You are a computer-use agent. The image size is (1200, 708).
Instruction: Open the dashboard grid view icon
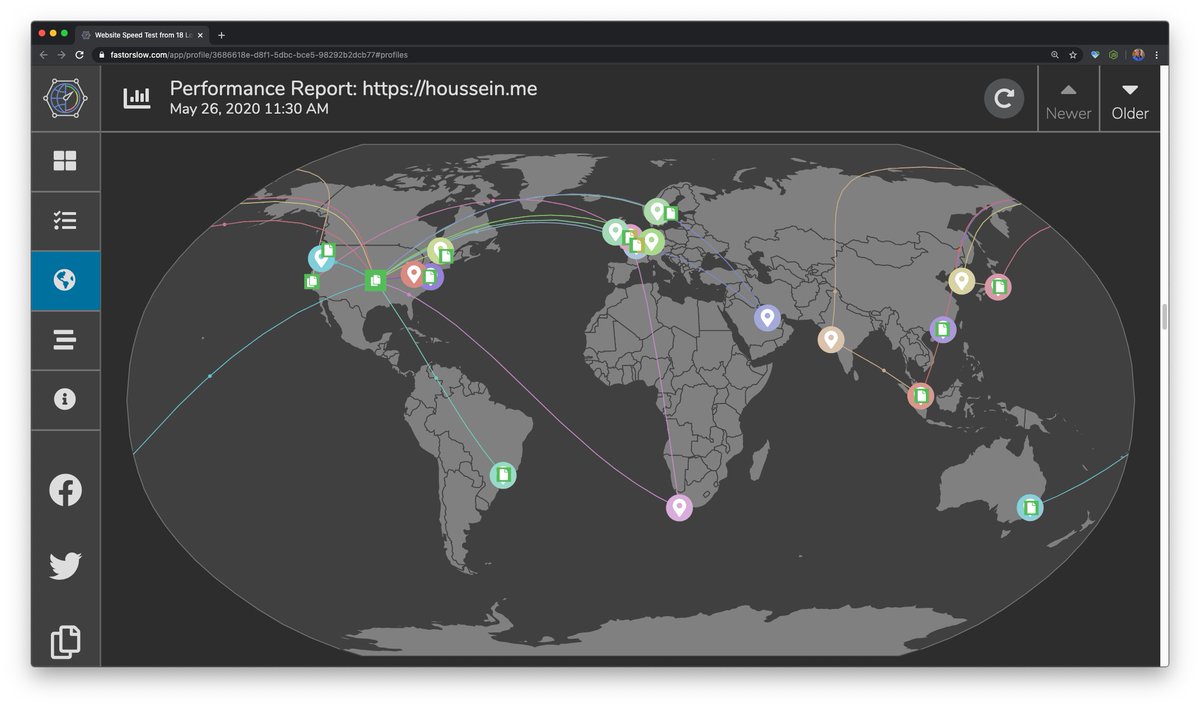pyautogui.click(x=64, y=160)
